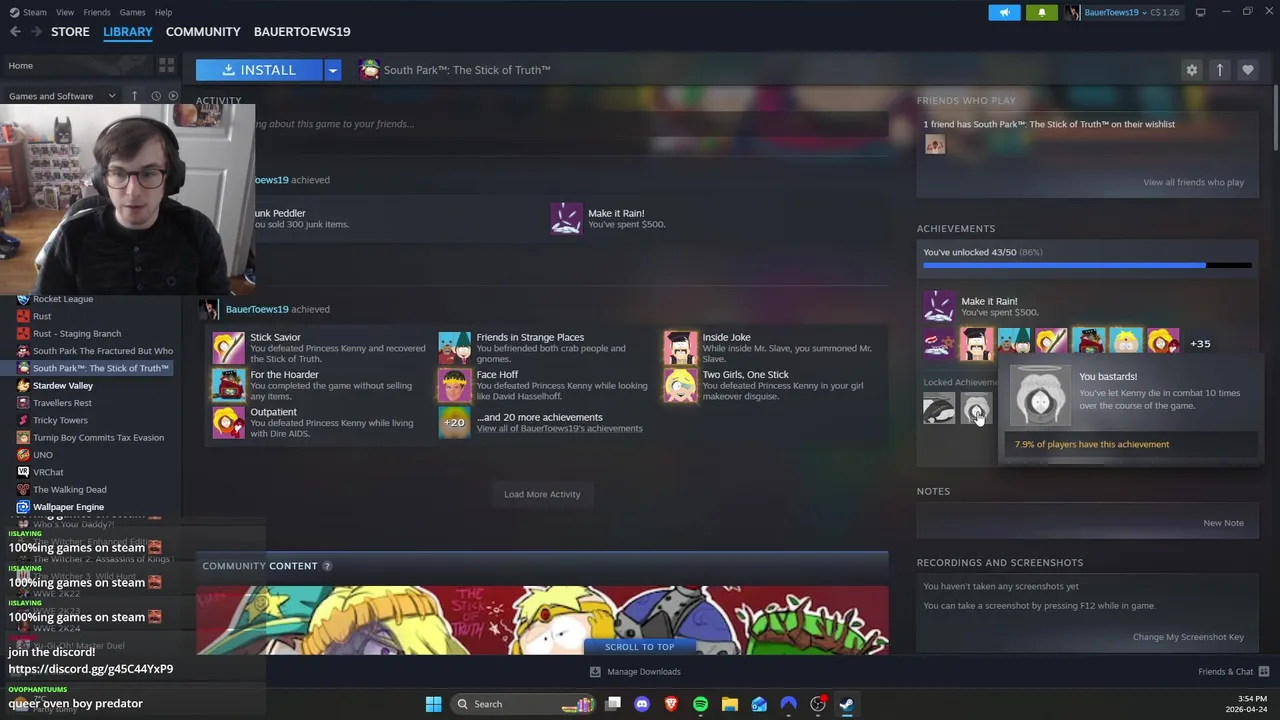The width and height of the screenshot is (1280, 720).
Task: Open the Face Hoff achievement icon
Action: coord(454,385)
